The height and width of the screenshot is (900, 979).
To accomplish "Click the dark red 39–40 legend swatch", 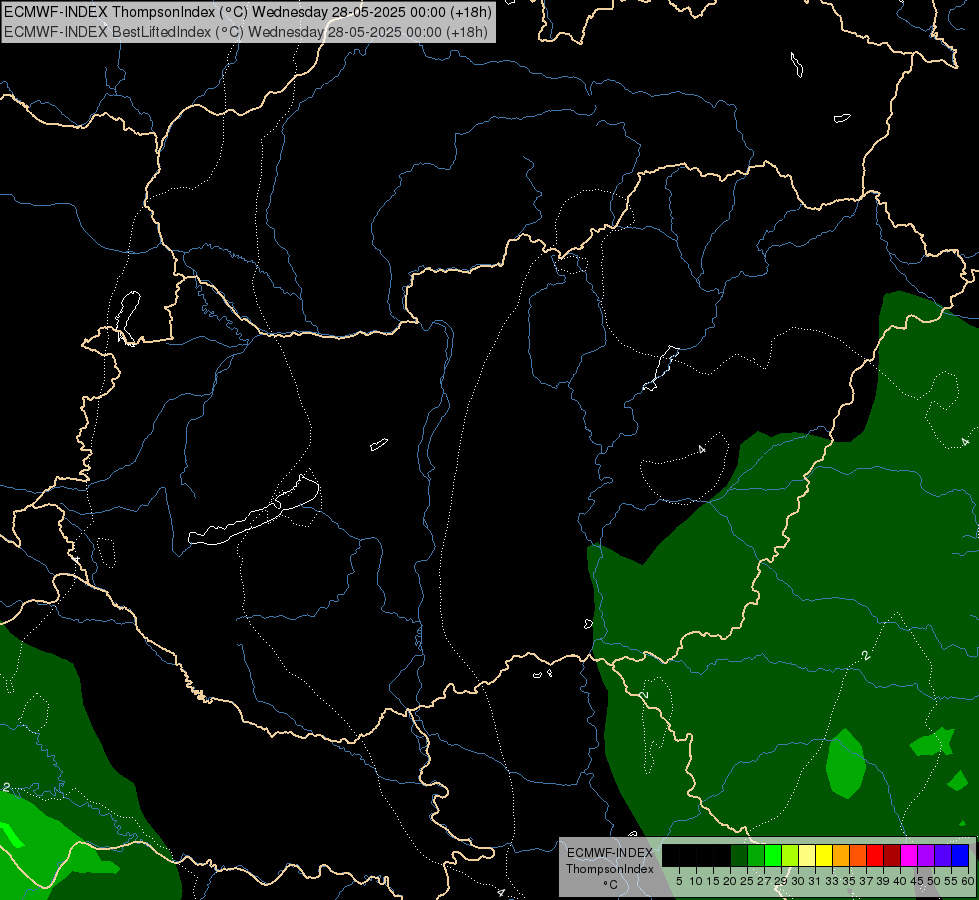I will tap(892, 855).
